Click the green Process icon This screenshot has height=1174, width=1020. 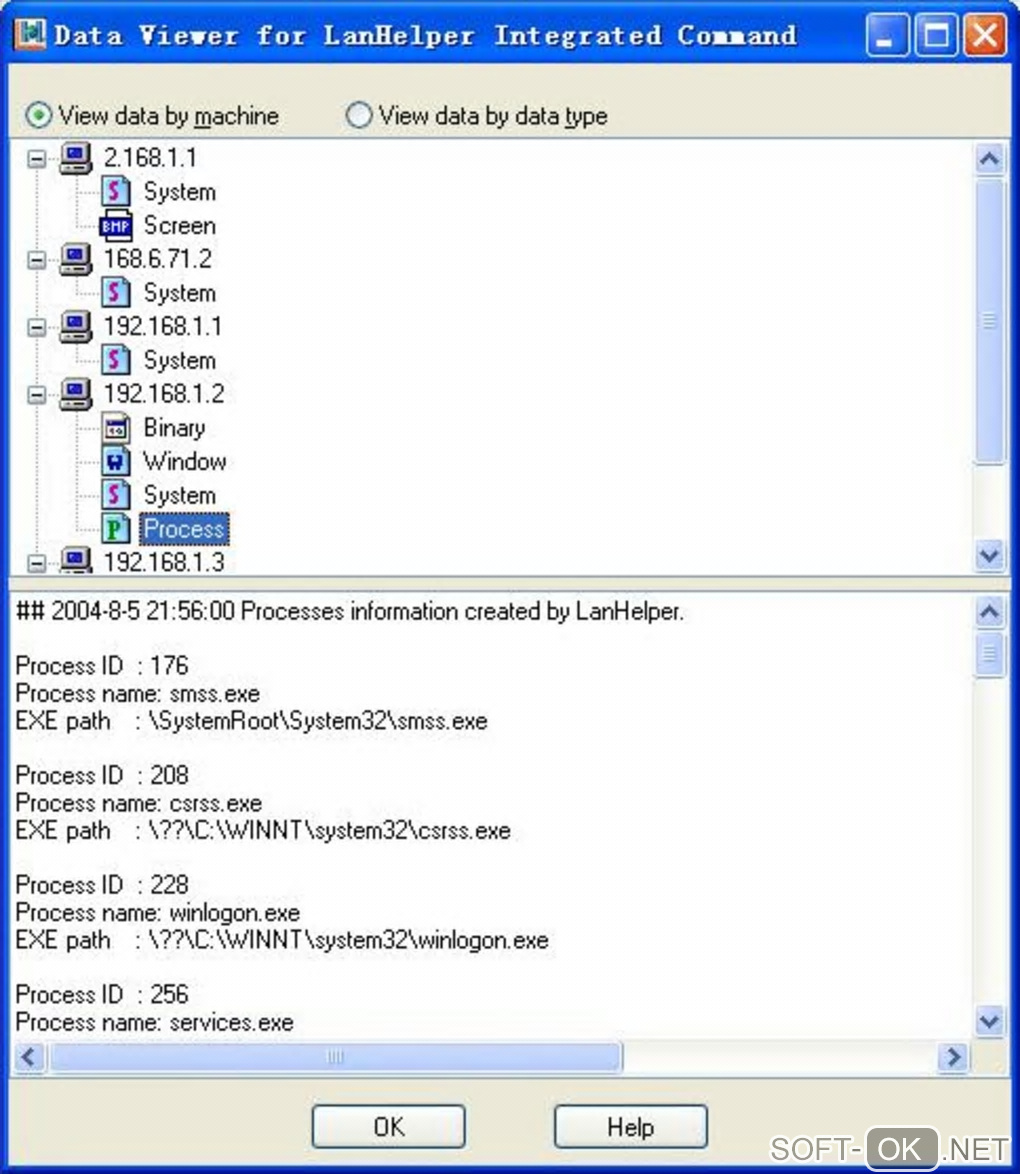coord(115,529)
